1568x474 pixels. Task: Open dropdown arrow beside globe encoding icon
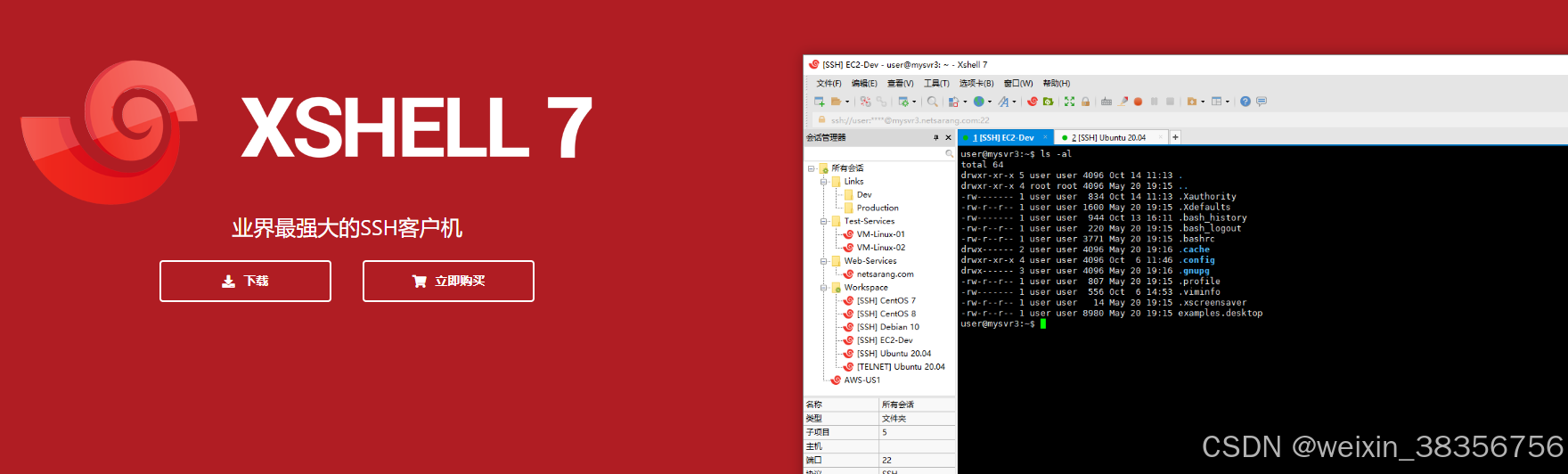coord(990,102)
